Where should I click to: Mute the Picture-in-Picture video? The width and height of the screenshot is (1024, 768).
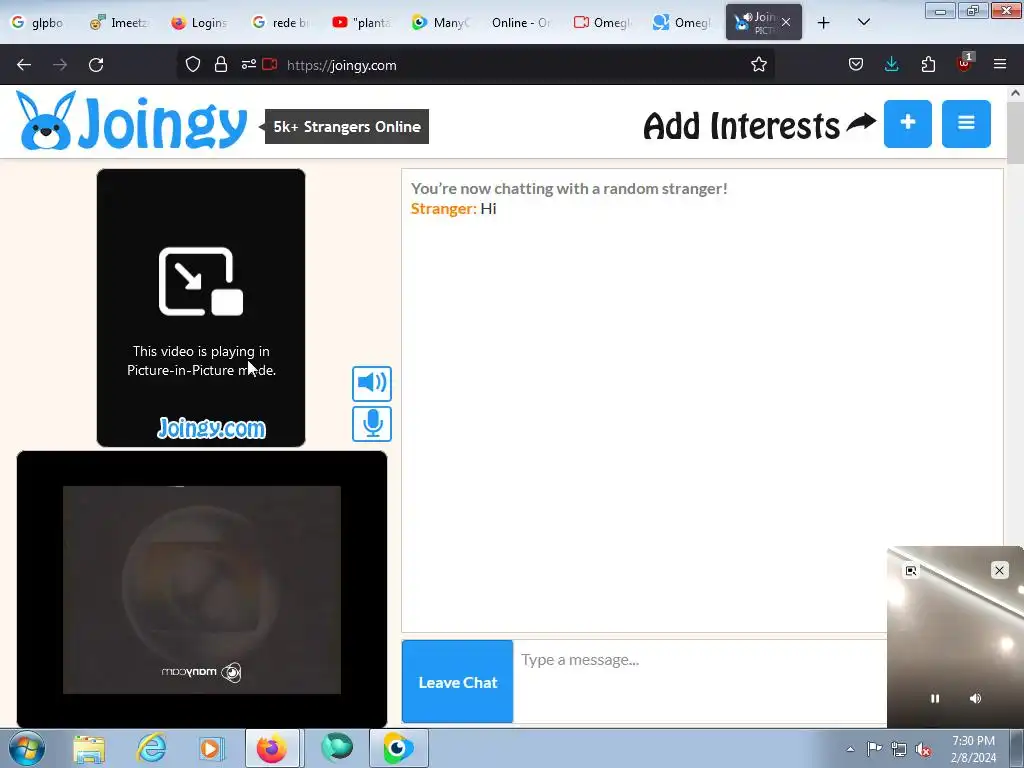click(x=975, y=698)
